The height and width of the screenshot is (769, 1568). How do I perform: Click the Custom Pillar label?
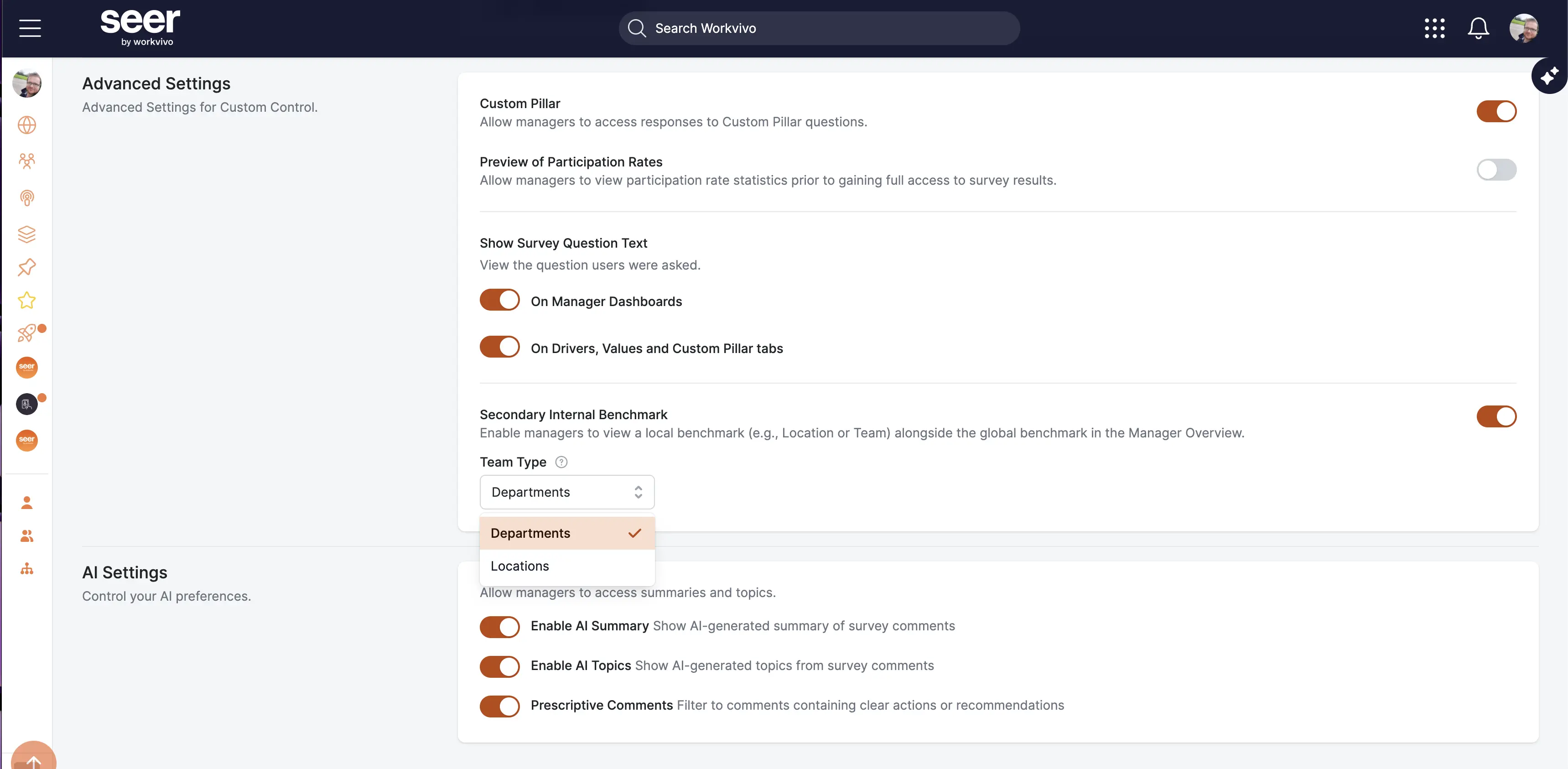pos(520,104)
